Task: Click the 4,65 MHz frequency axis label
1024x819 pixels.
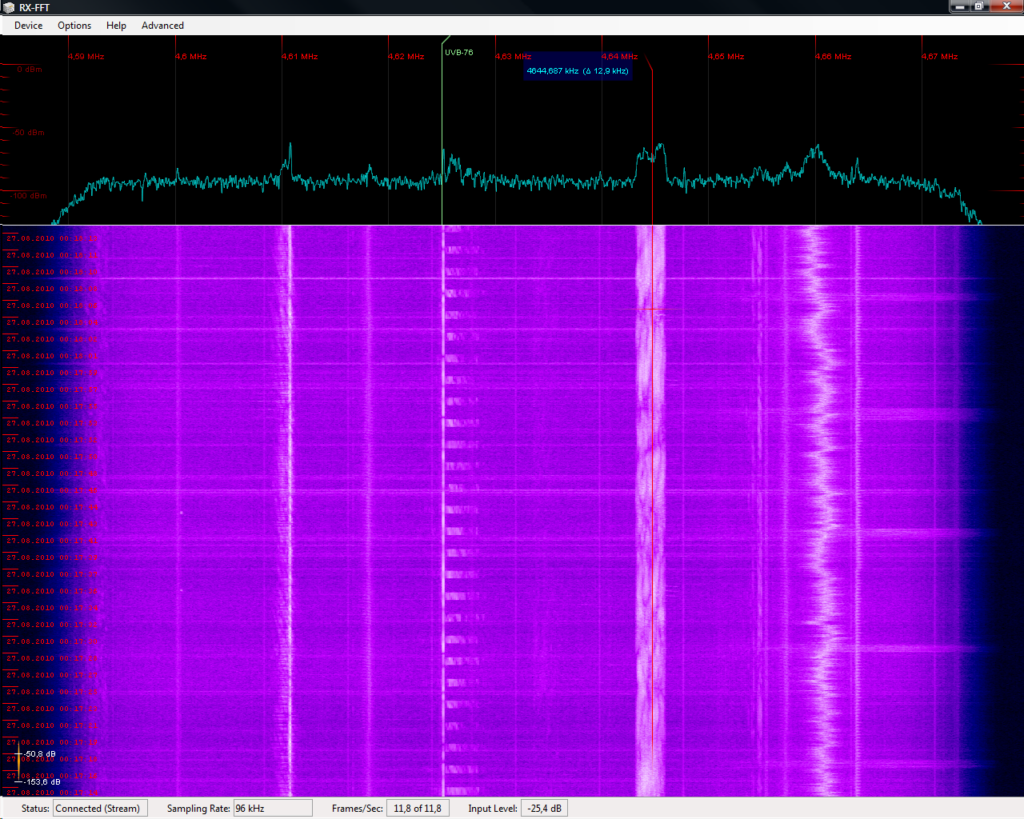Action: [x=726, y=57]
